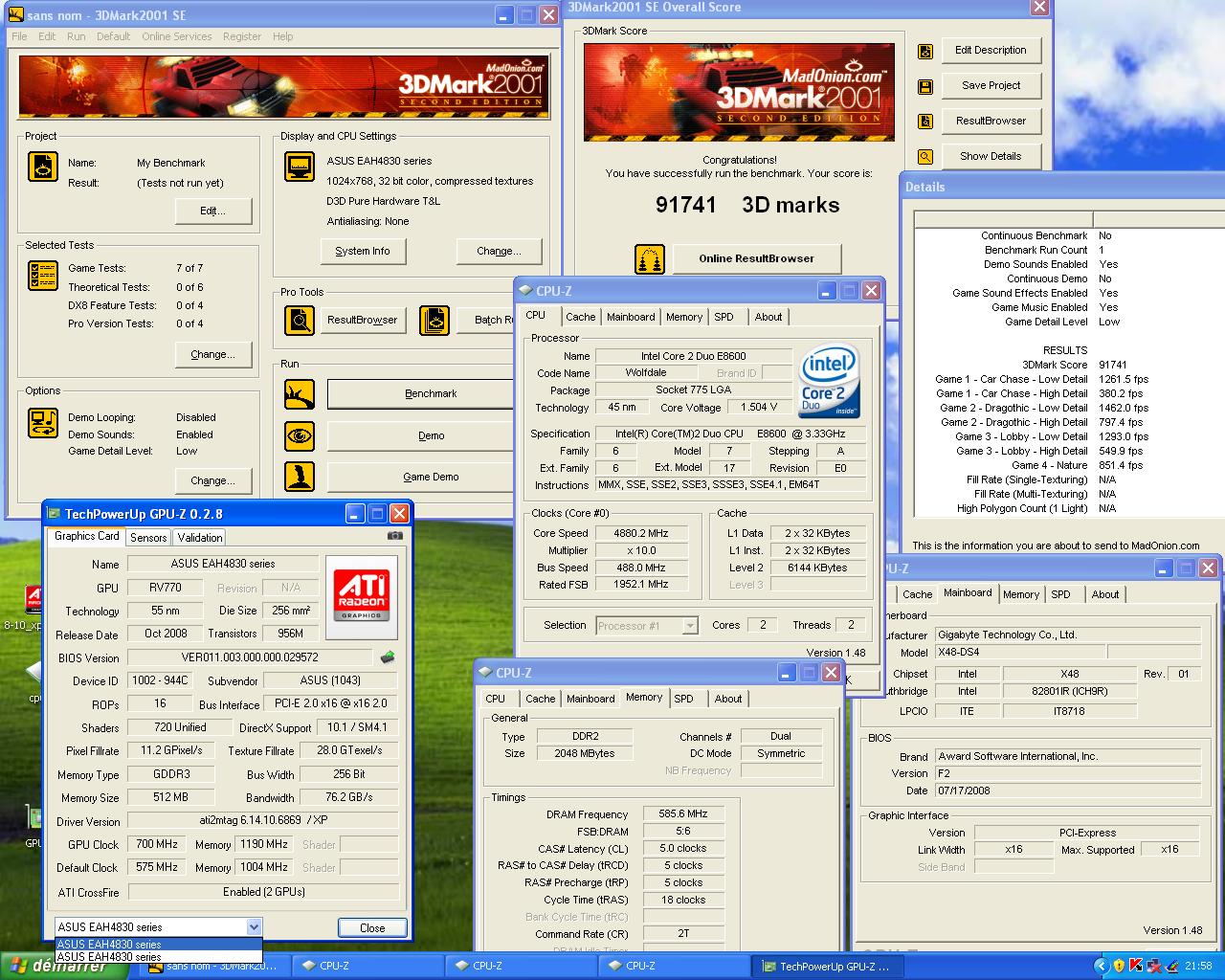Click Show Details button
The image size is (1225, 980).
click(991, 156)
